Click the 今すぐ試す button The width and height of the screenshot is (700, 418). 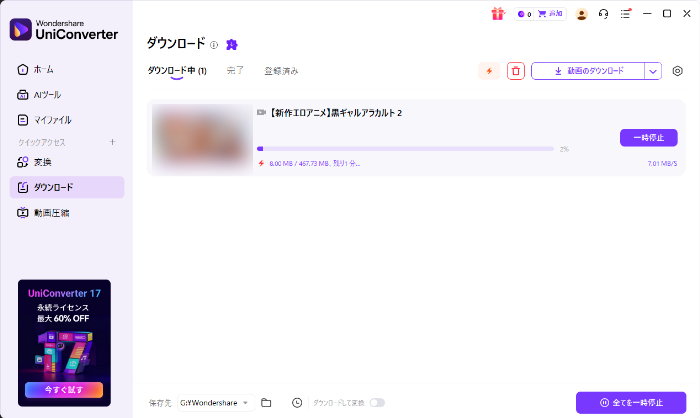coord(64,390)
